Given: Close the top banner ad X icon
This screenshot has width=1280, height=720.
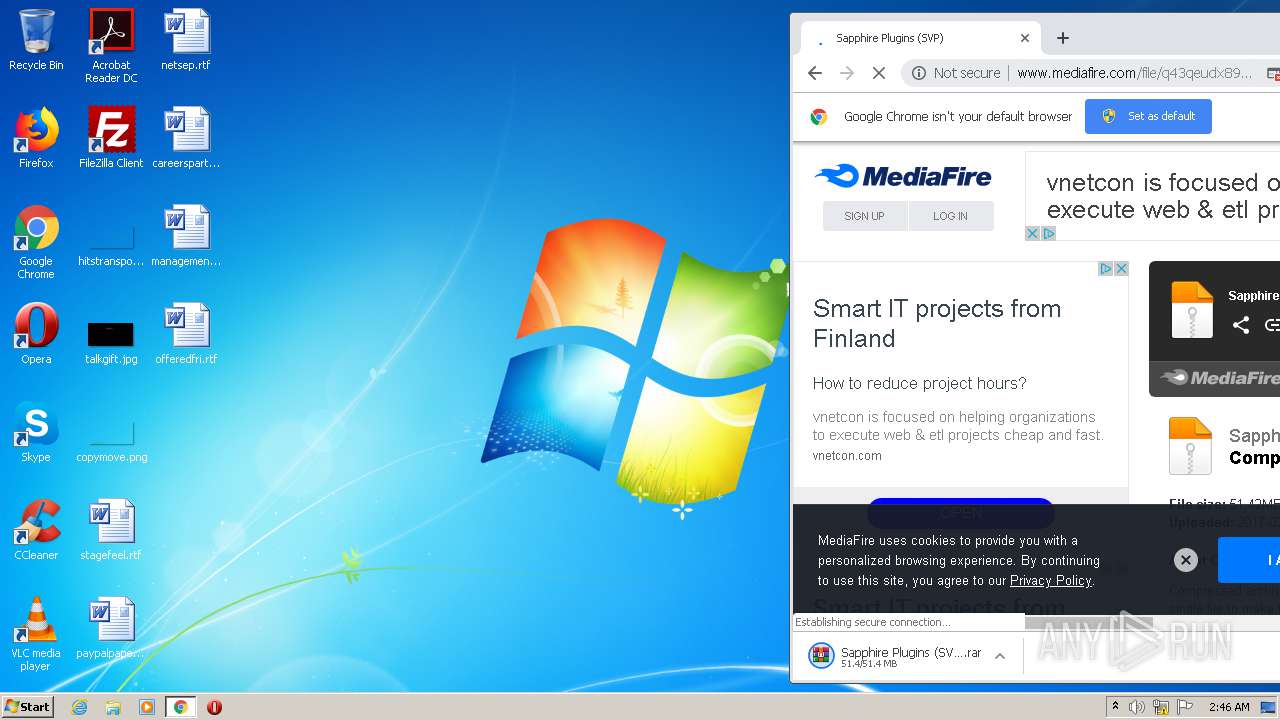Looking at the screenshot, I should [x=1033, y=233].
